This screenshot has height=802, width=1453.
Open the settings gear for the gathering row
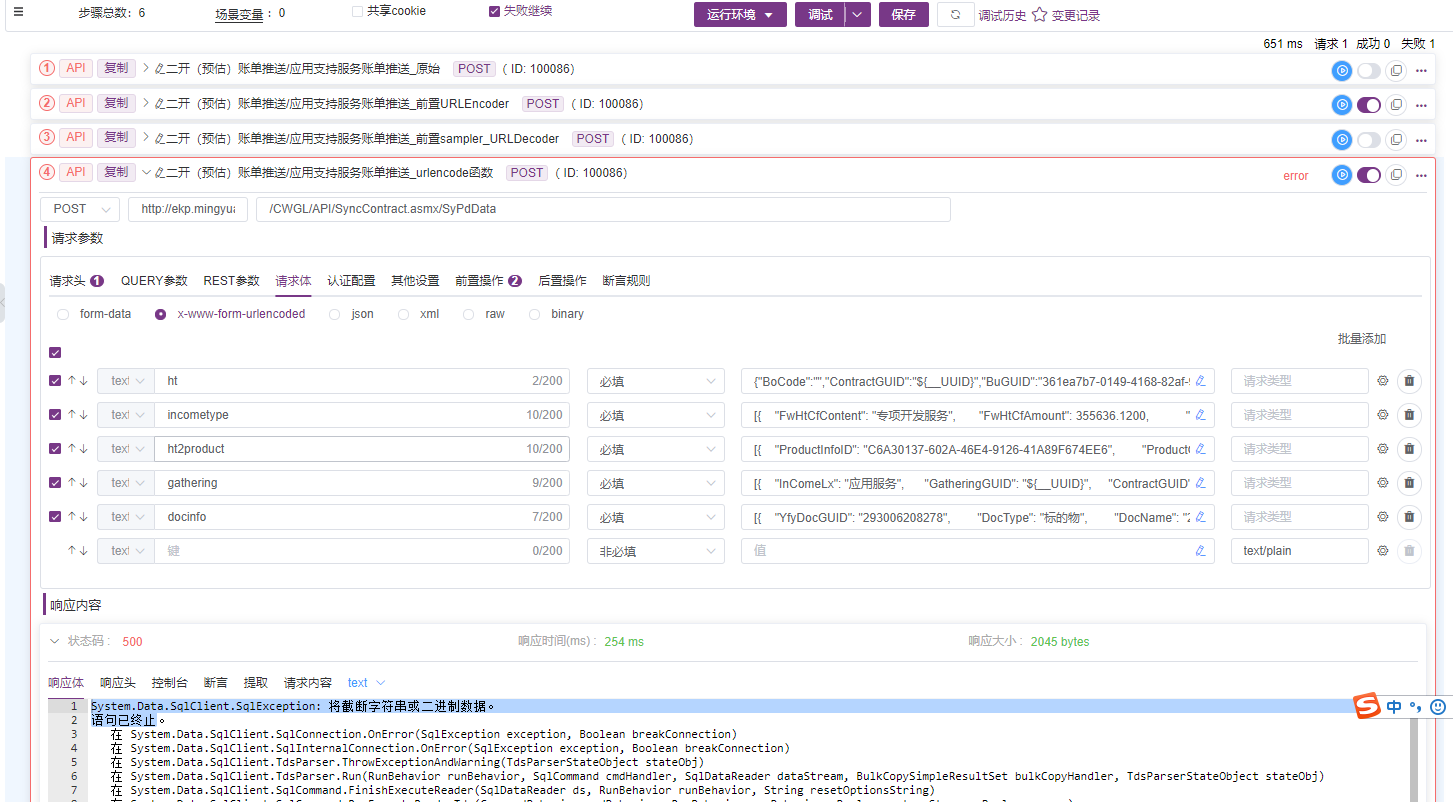pos(1383,483)
